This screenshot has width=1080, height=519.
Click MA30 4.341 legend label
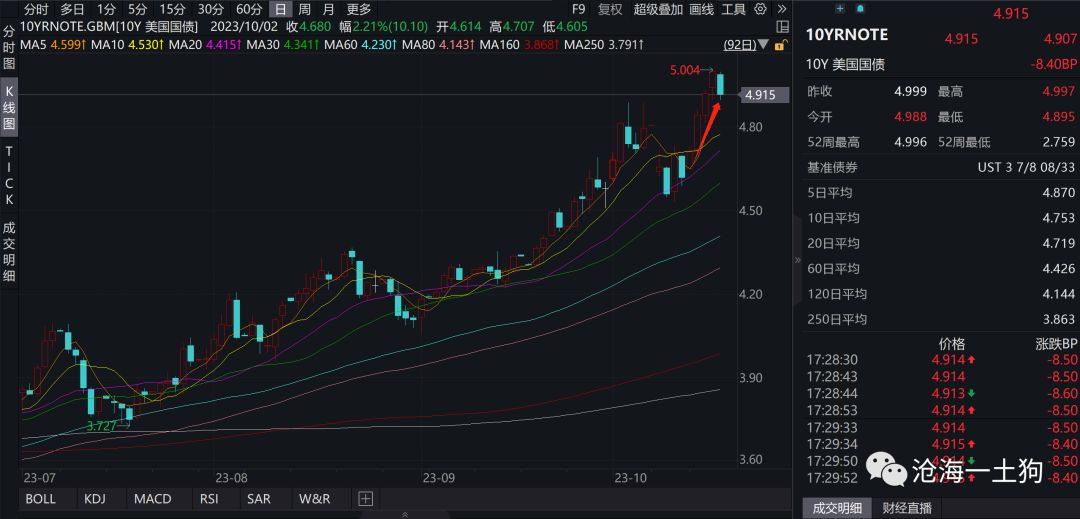pyautogui.click(x=284, y=45)
